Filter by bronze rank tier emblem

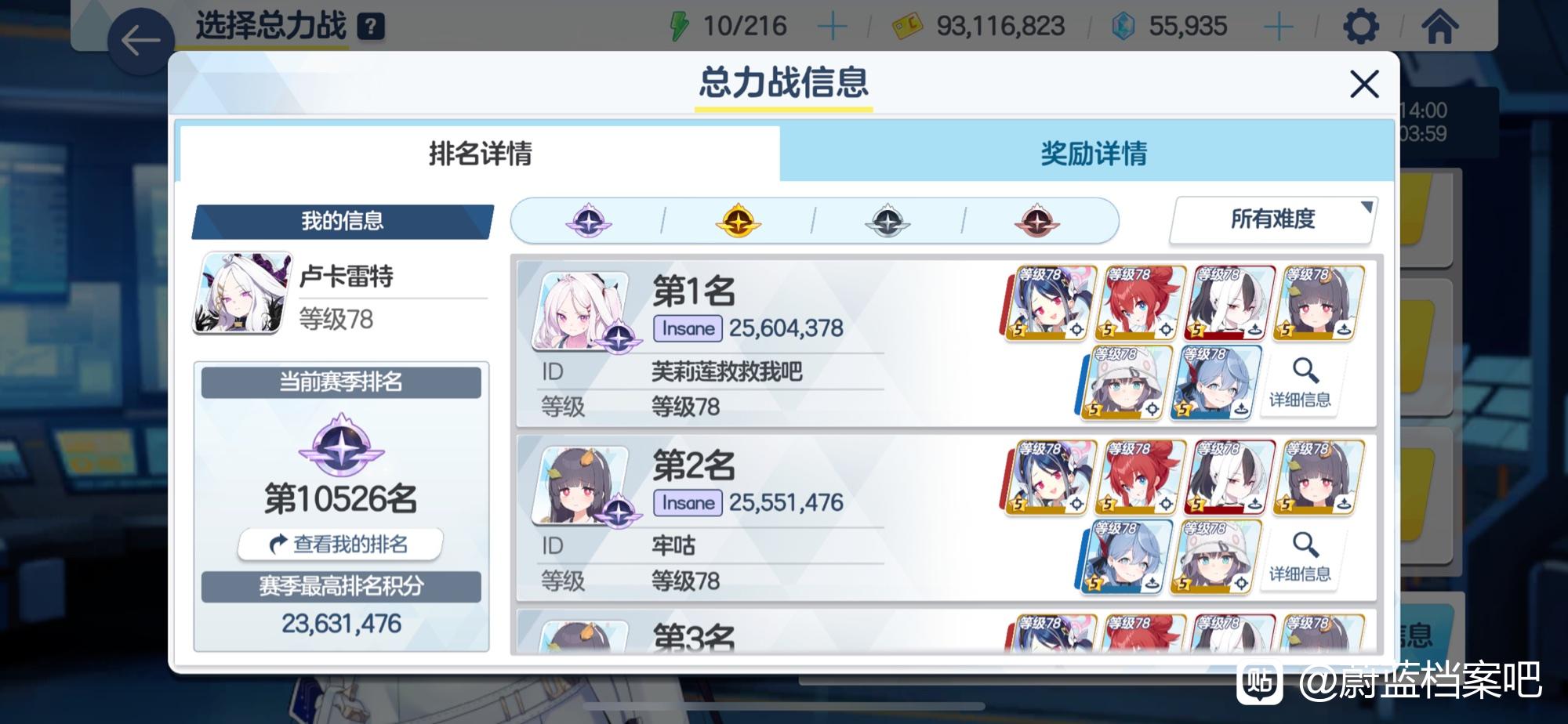point(1037,221)
